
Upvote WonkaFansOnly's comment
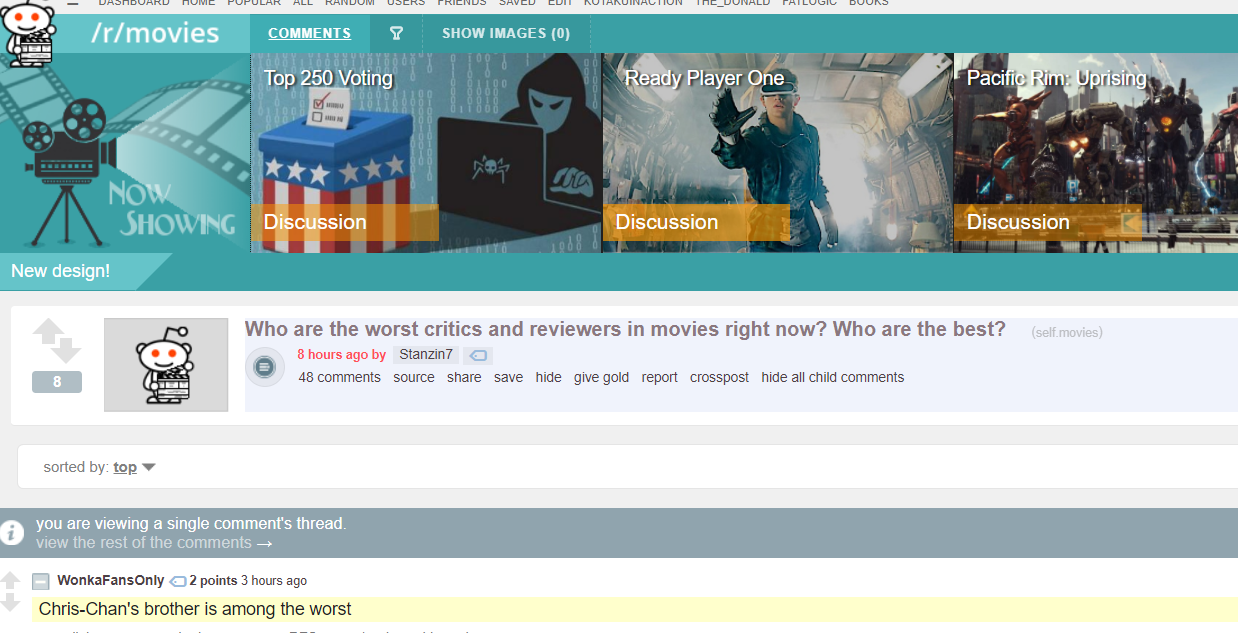(x=10, y=581)
